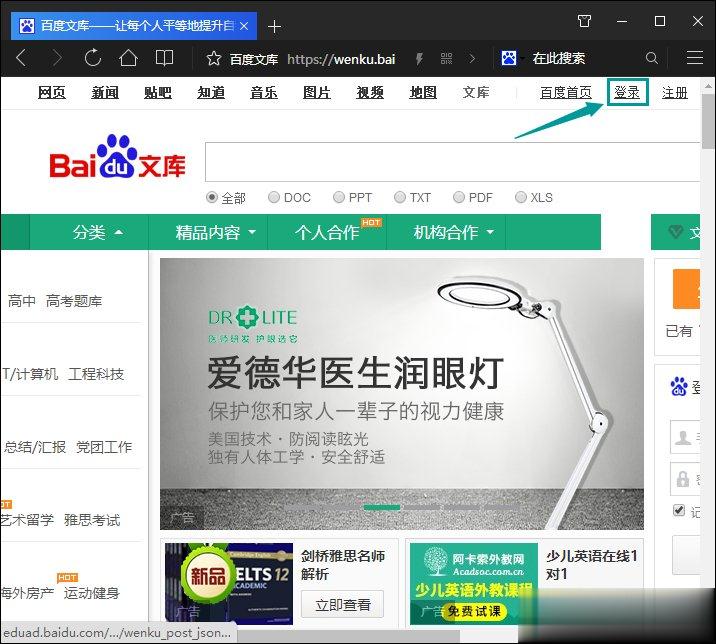Click Baidu paw icon in login panel

coord(679,386)
